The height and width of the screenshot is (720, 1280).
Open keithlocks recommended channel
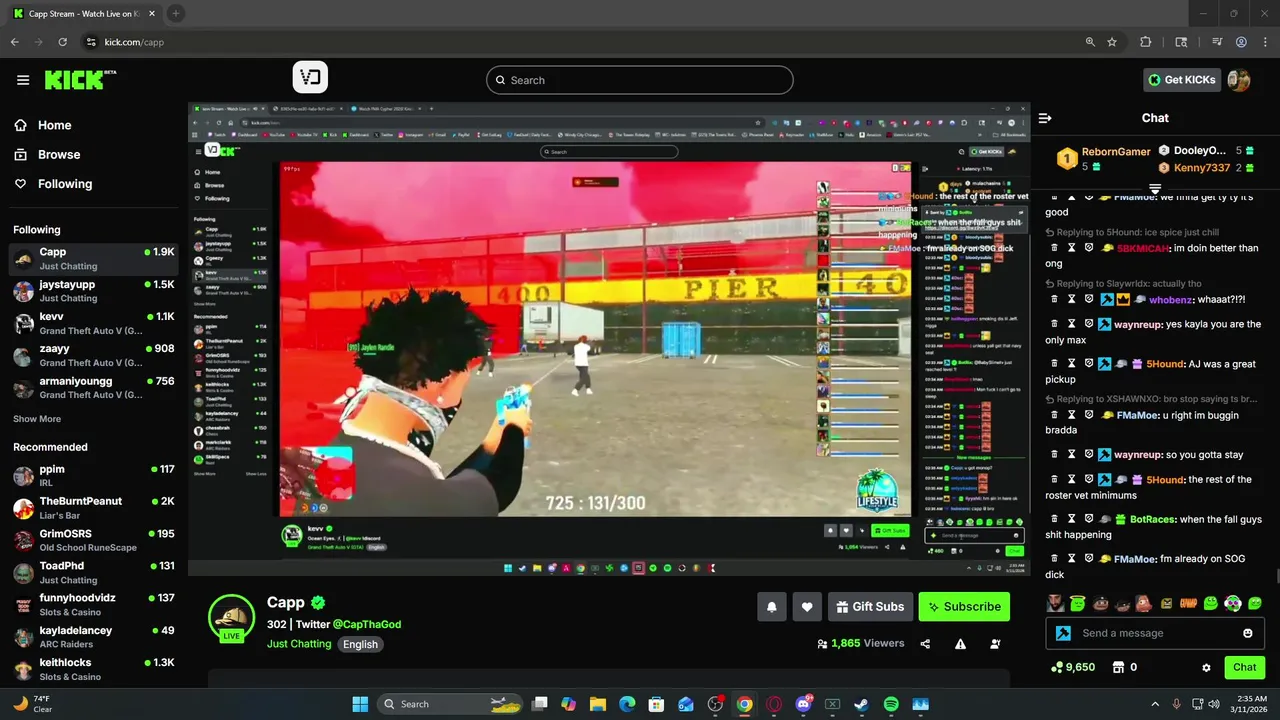click(x=93, y=669)
